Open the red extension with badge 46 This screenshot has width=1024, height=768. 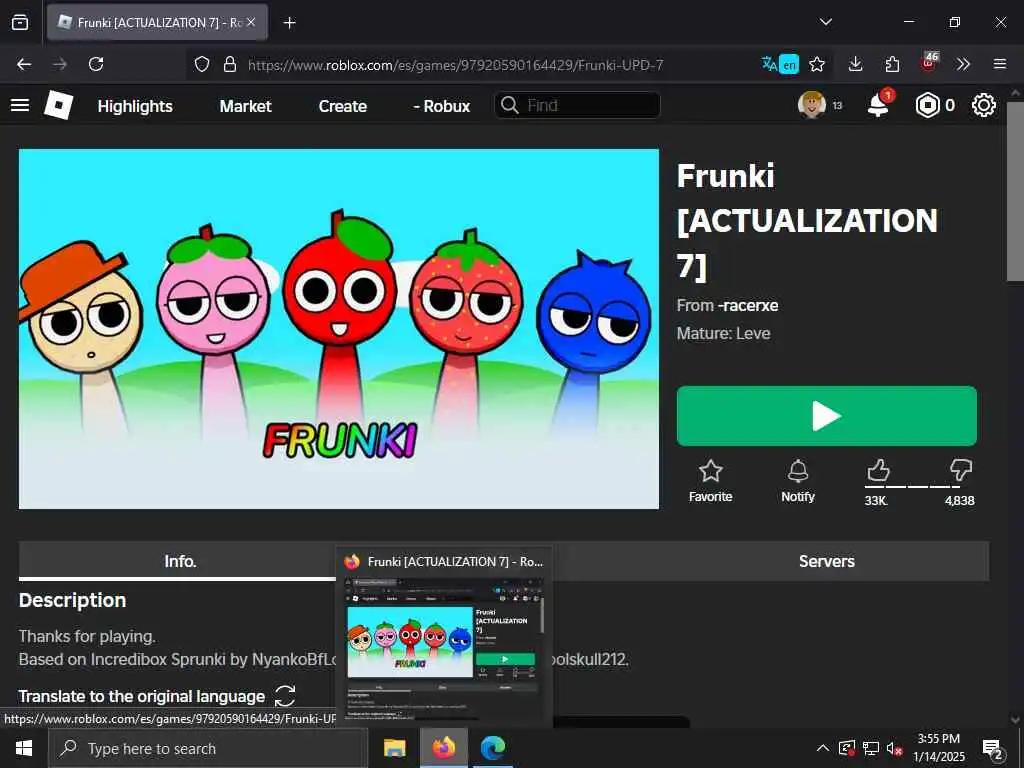(x=929, y=62)
